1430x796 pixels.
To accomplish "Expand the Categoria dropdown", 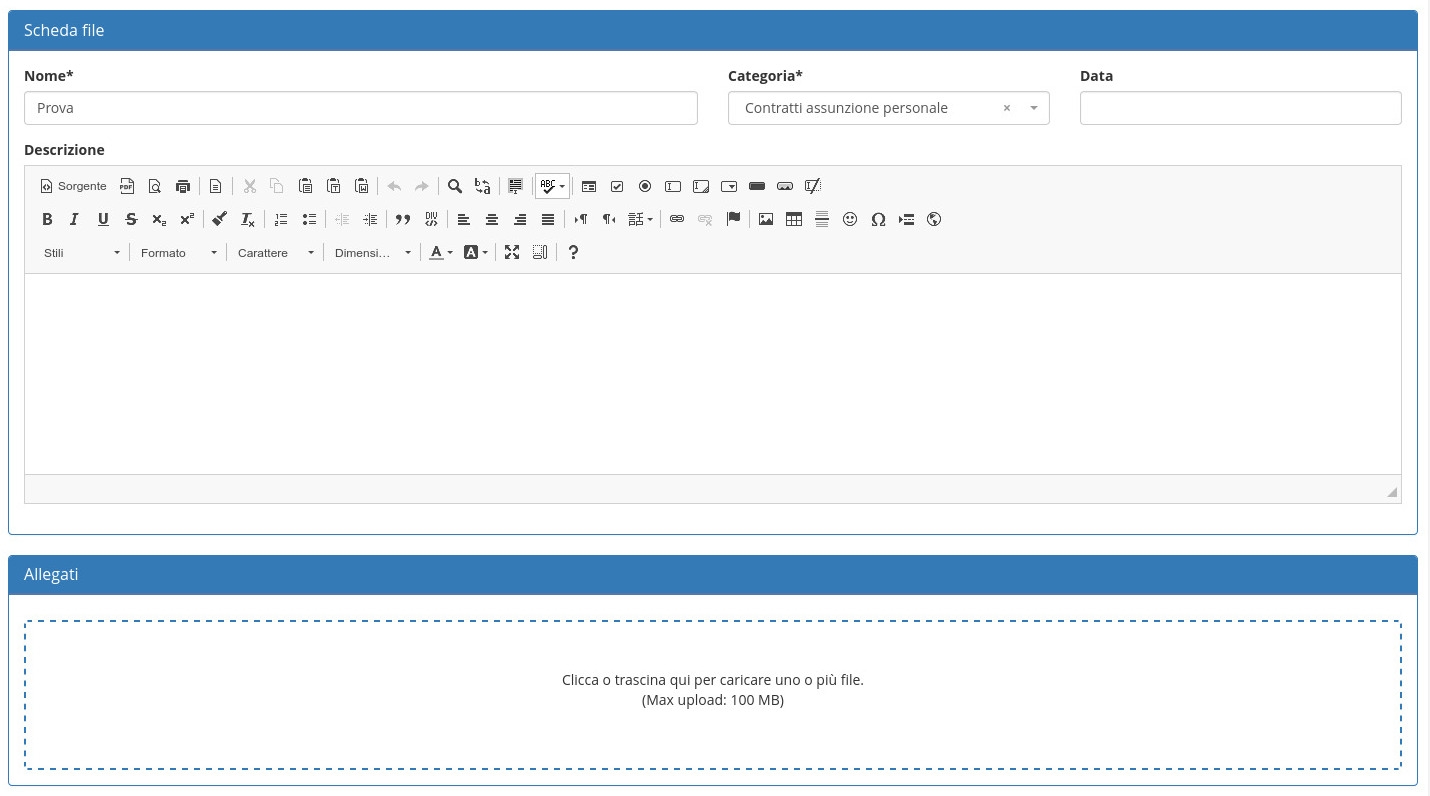I will point(1033,108).
